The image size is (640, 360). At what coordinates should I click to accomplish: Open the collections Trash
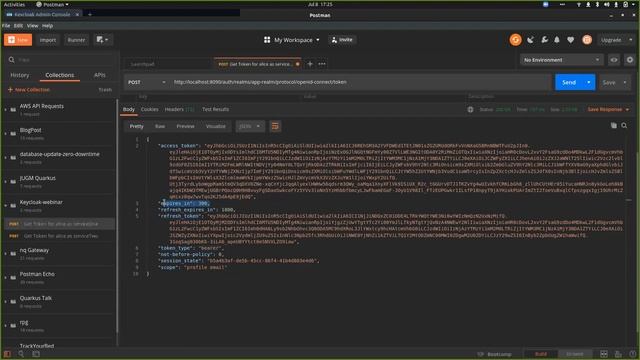click(x=105, y=90)
